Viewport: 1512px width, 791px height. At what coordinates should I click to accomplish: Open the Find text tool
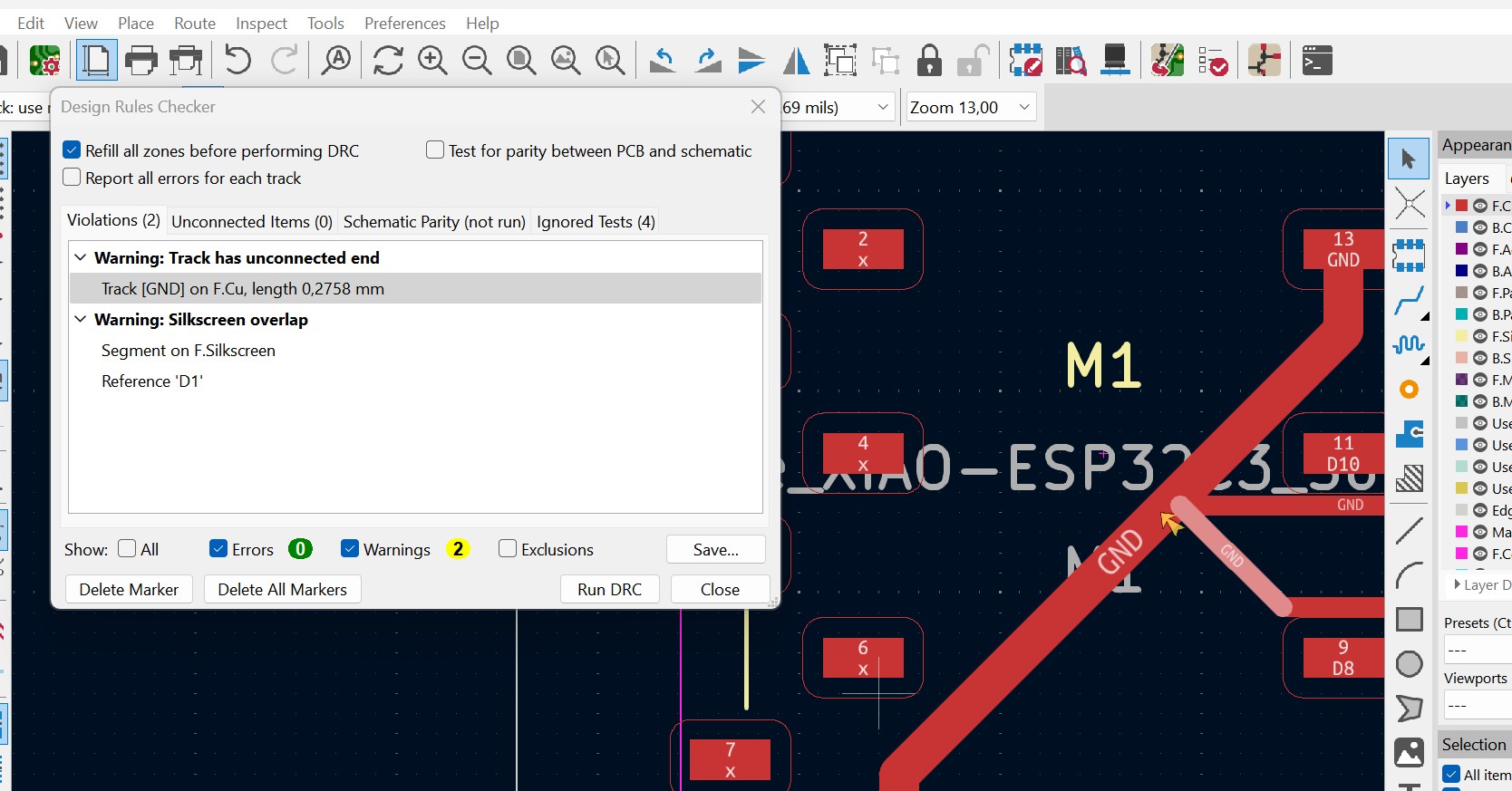click(x=336, y=61)
